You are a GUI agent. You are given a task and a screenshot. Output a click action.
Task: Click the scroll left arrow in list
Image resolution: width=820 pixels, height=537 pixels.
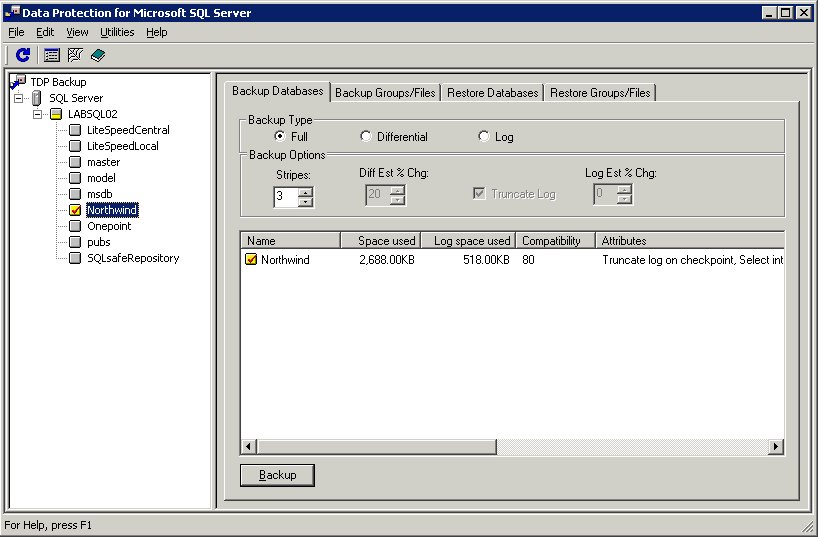(248, 447)
